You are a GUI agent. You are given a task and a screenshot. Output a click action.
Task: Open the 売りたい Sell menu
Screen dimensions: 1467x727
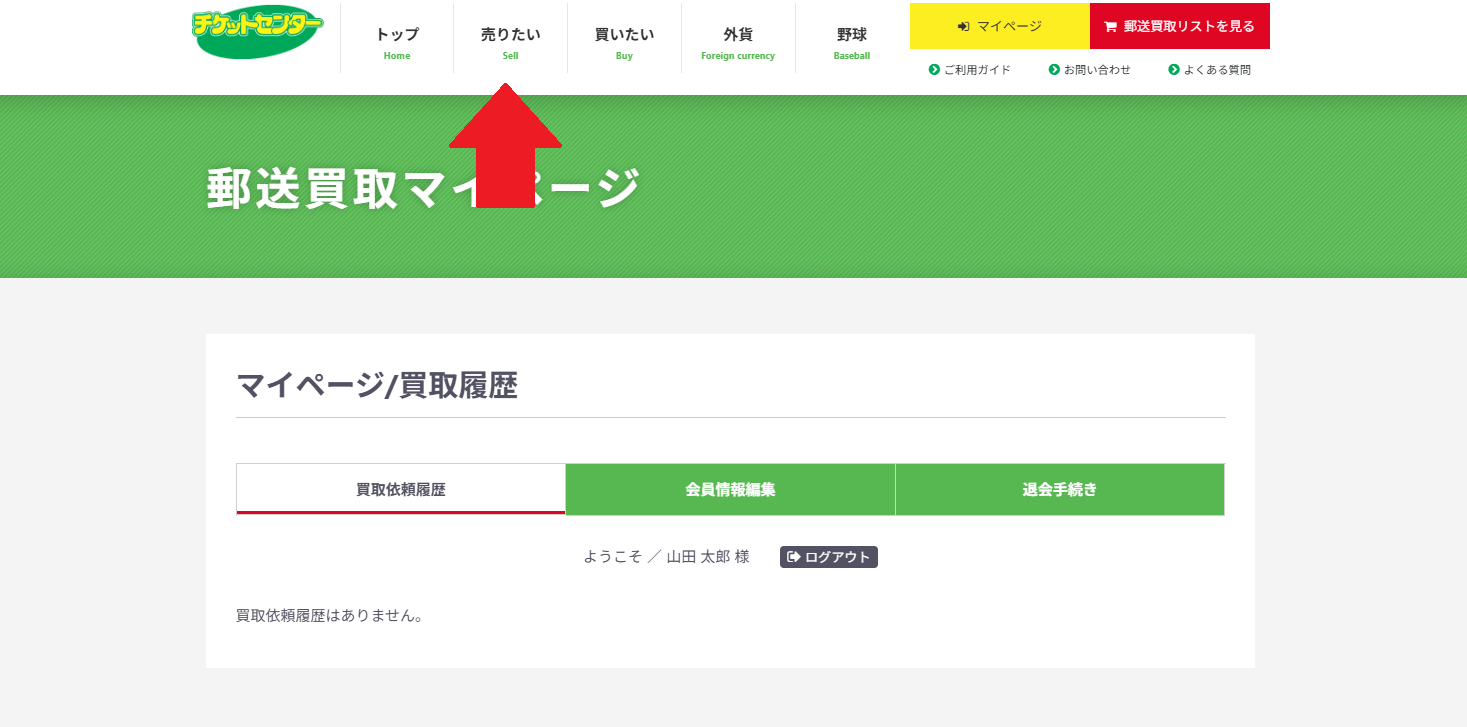click(511, 38)
